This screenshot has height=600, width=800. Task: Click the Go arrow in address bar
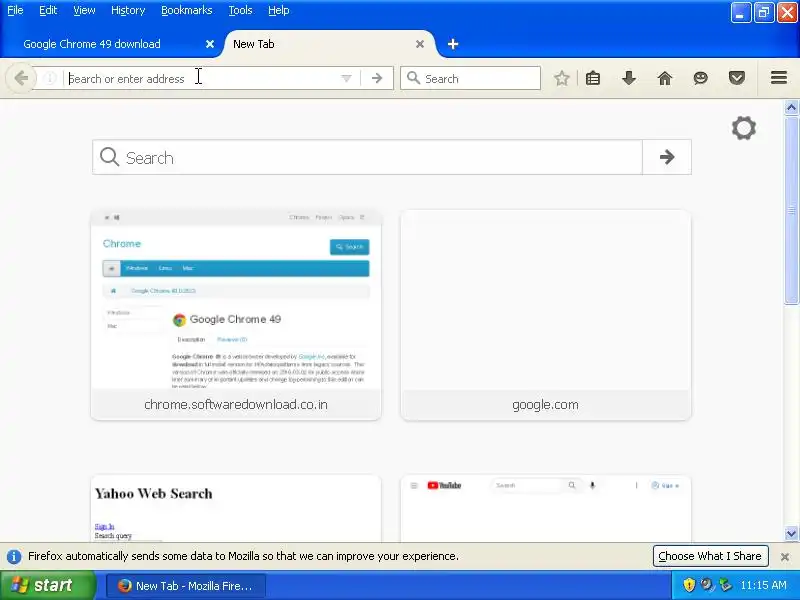pos(377,78)
